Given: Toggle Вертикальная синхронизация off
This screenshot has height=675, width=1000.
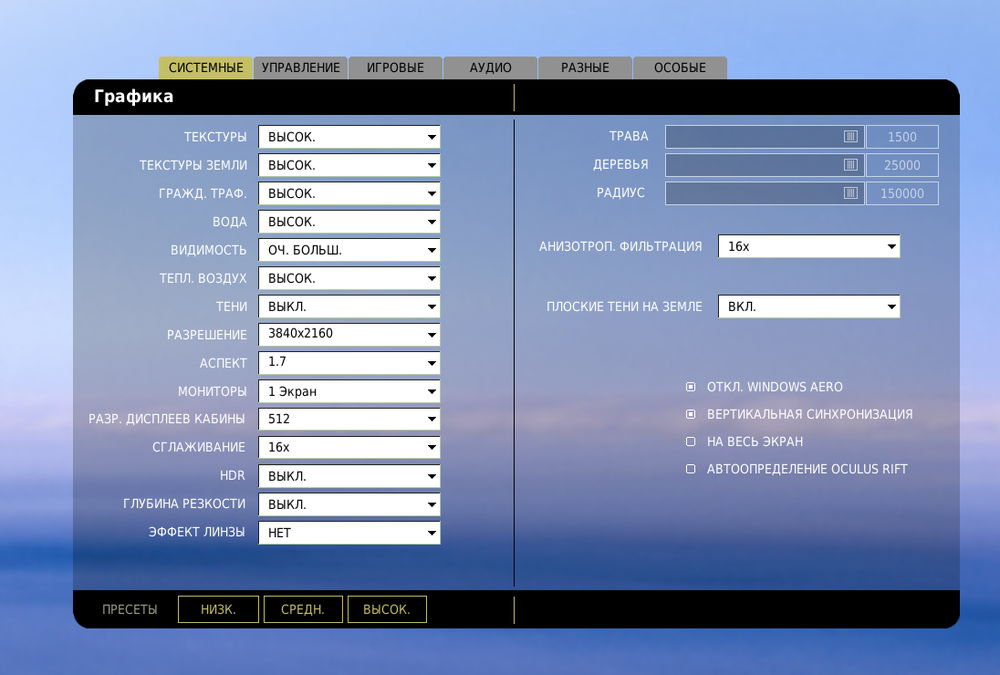Looking at the screenshot, I should [690, 413].
